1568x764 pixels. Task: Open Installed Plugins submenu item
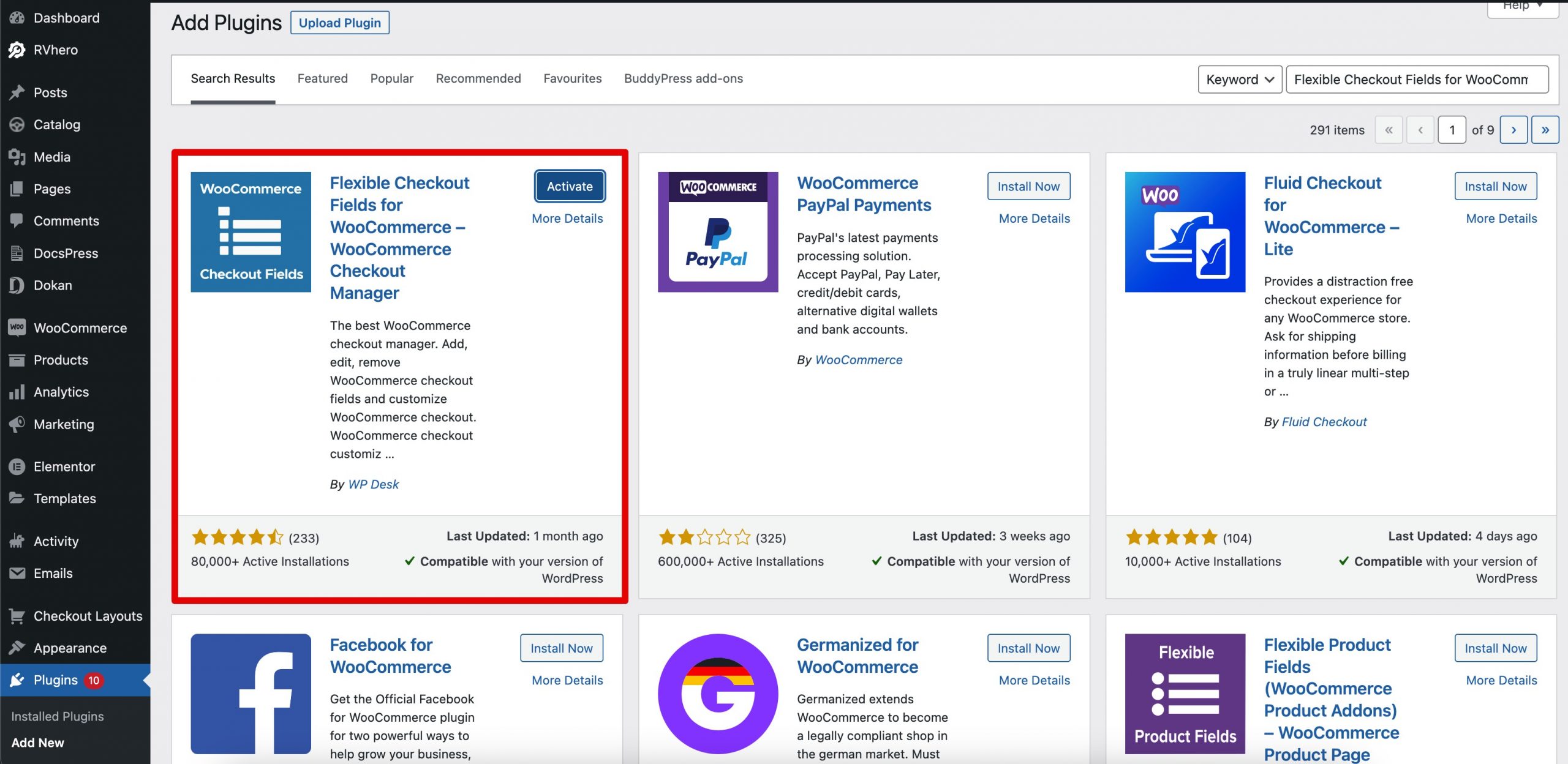pyautogui.click(x=58, y=716)
